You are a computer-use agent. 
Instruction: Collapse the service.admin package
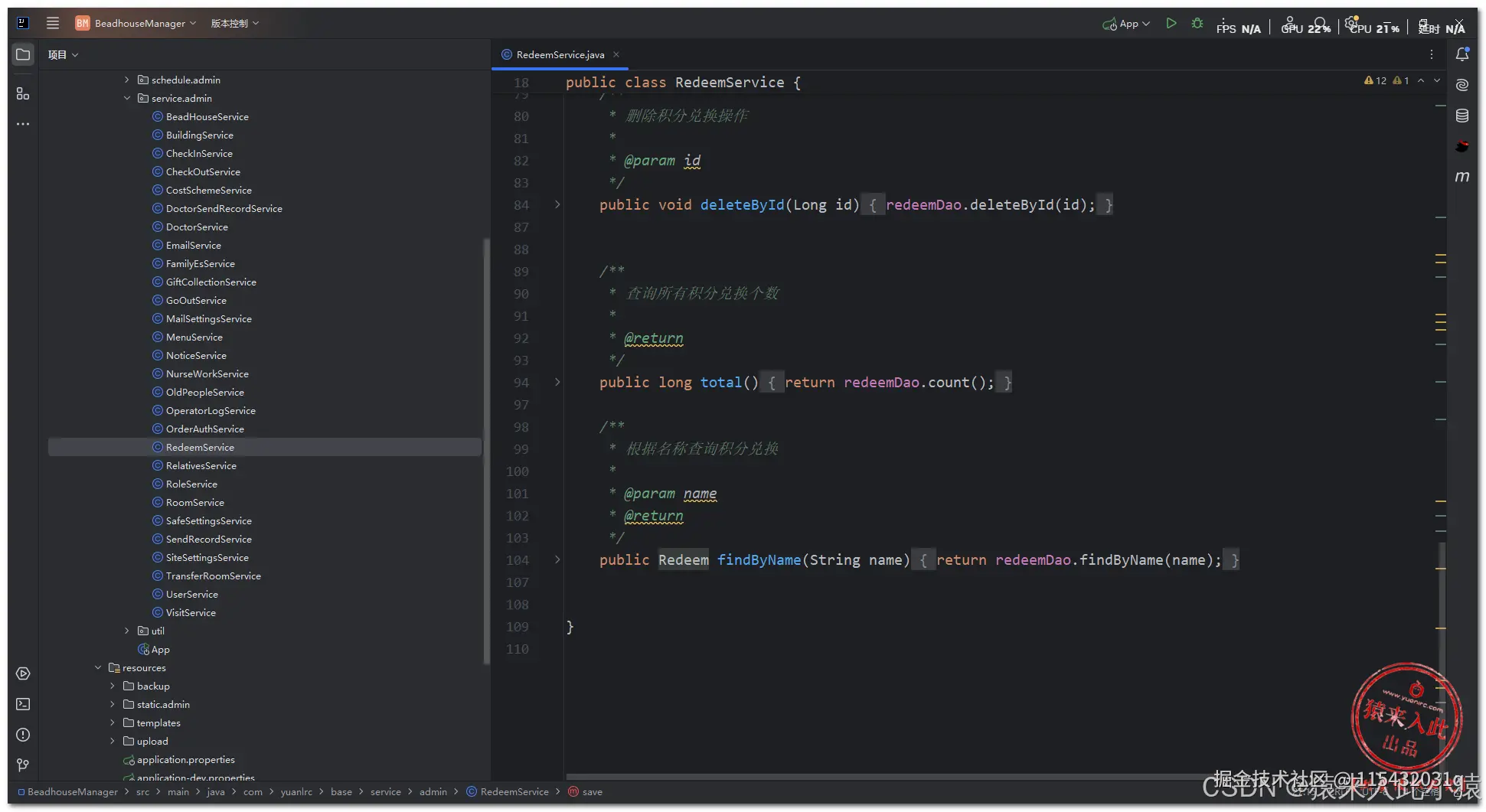(127, 98)
